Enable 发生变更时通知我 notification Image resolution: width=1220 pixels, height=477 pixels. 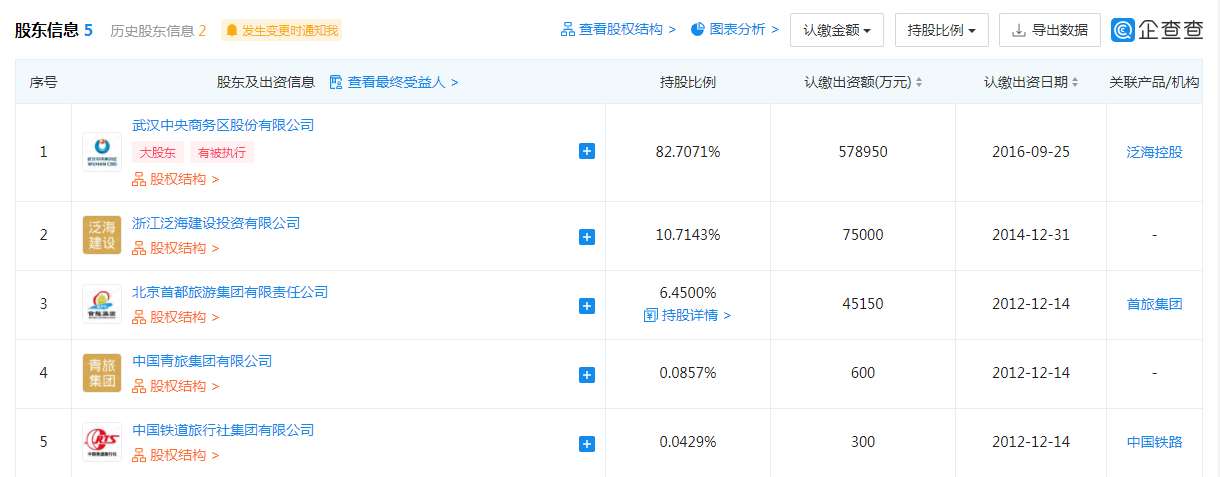pos(282,30)
